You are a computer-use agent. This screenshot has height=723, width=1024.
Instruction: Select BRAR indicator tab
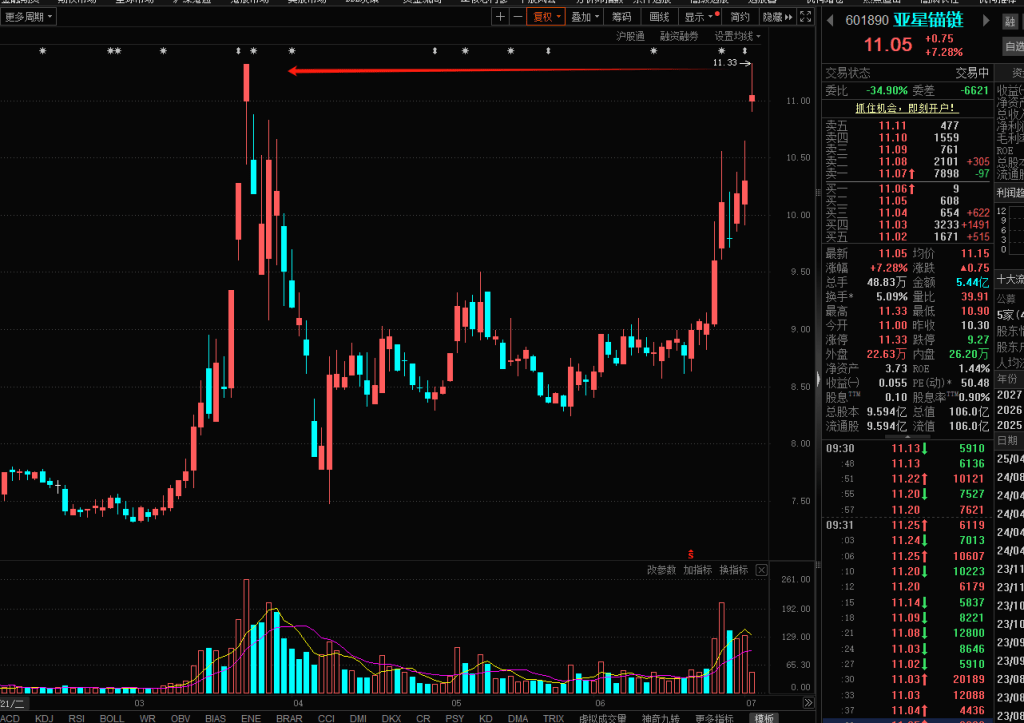(x=289, y=718)
